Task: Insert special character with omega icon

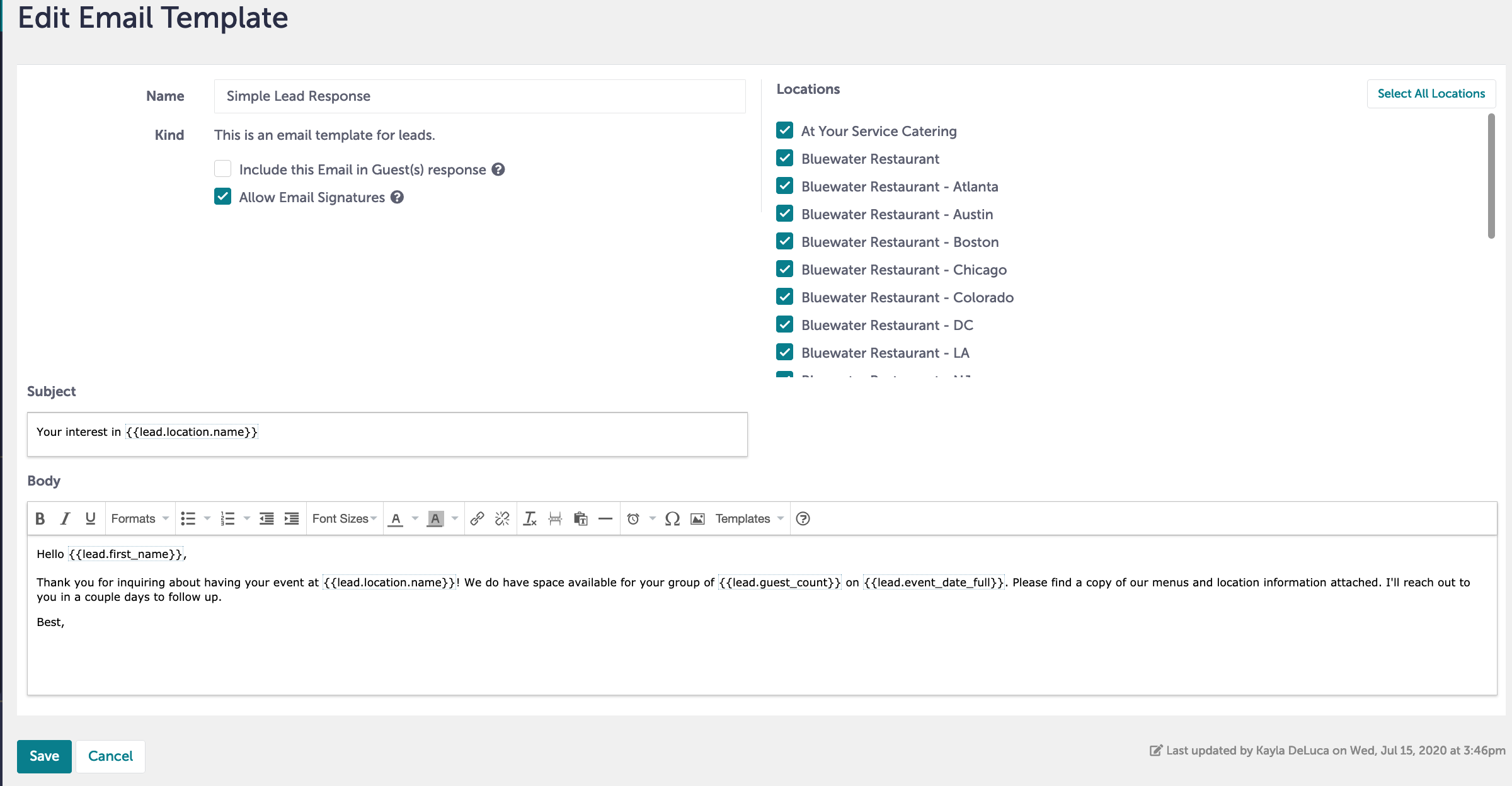Action: [x=672, y=518]
